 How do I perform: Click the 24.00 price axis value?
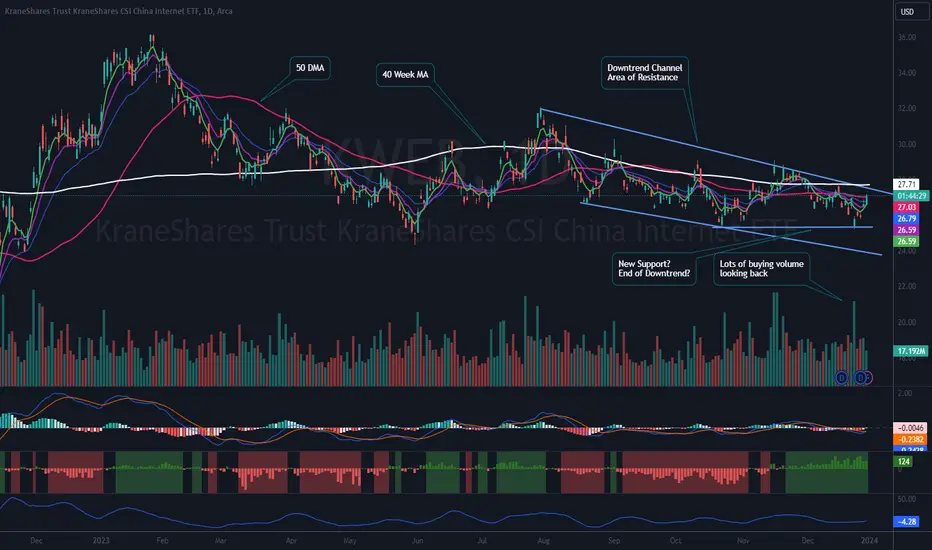(x=906, y=251)
